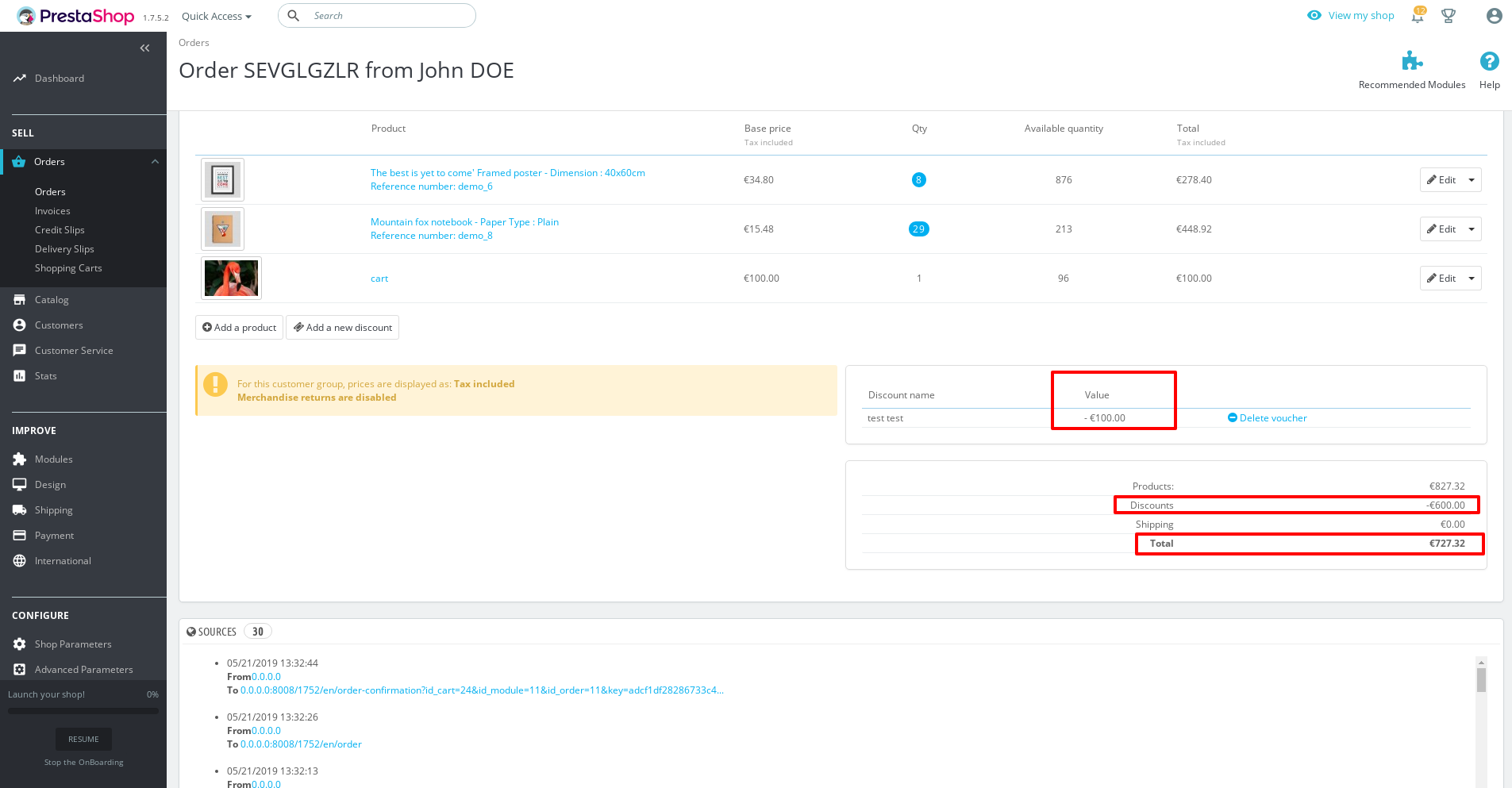Click the Customers person icon
Image resolution: width=1512 pixels, height=788 pixels.
tap(19, 325)
